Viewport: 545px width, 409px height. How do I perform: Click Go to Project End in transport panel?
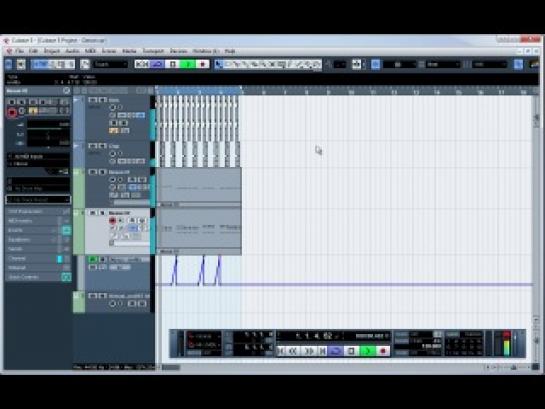[x=322, y=351]
